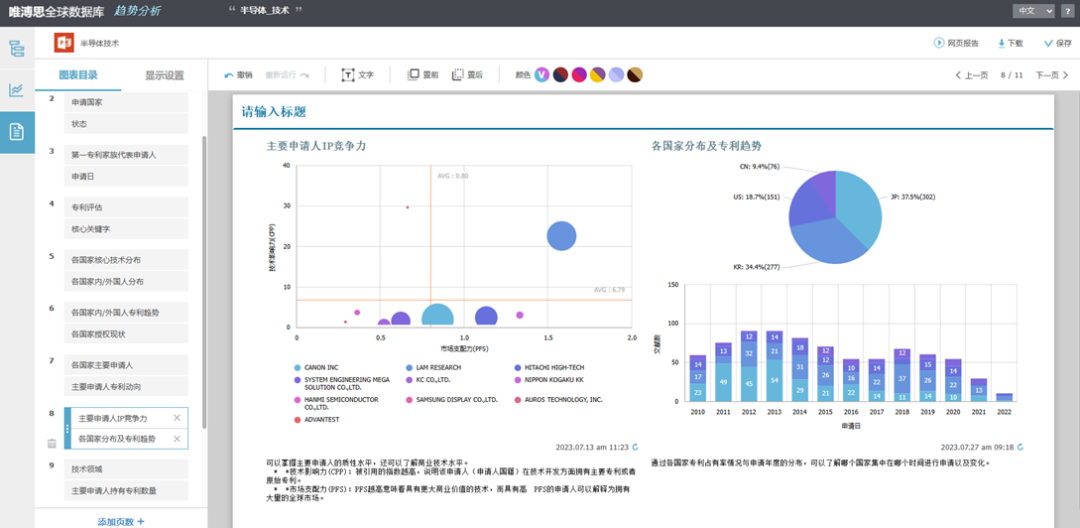Select the light lavender color theme

pos(616,75)
